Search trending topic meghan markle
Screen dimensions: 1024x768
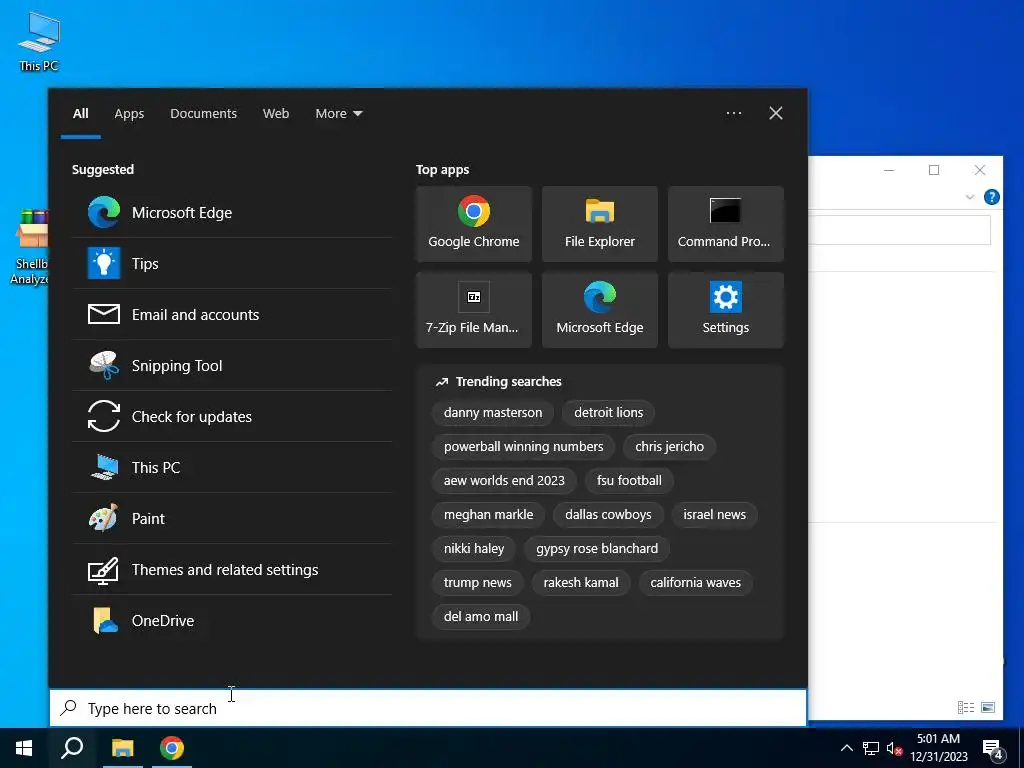point(488,515)
